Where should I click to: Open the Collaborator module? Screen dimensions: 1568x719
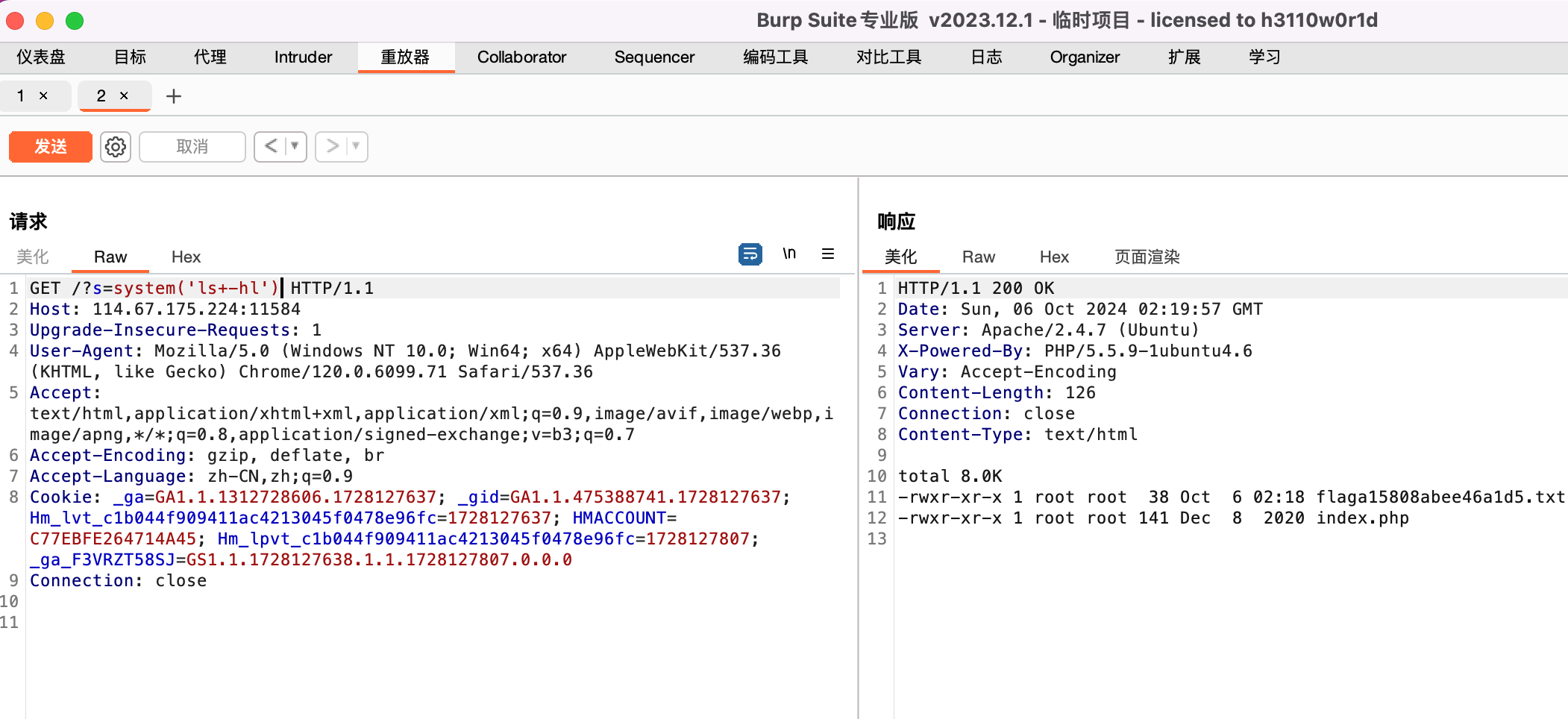click(x=522, y=57)
